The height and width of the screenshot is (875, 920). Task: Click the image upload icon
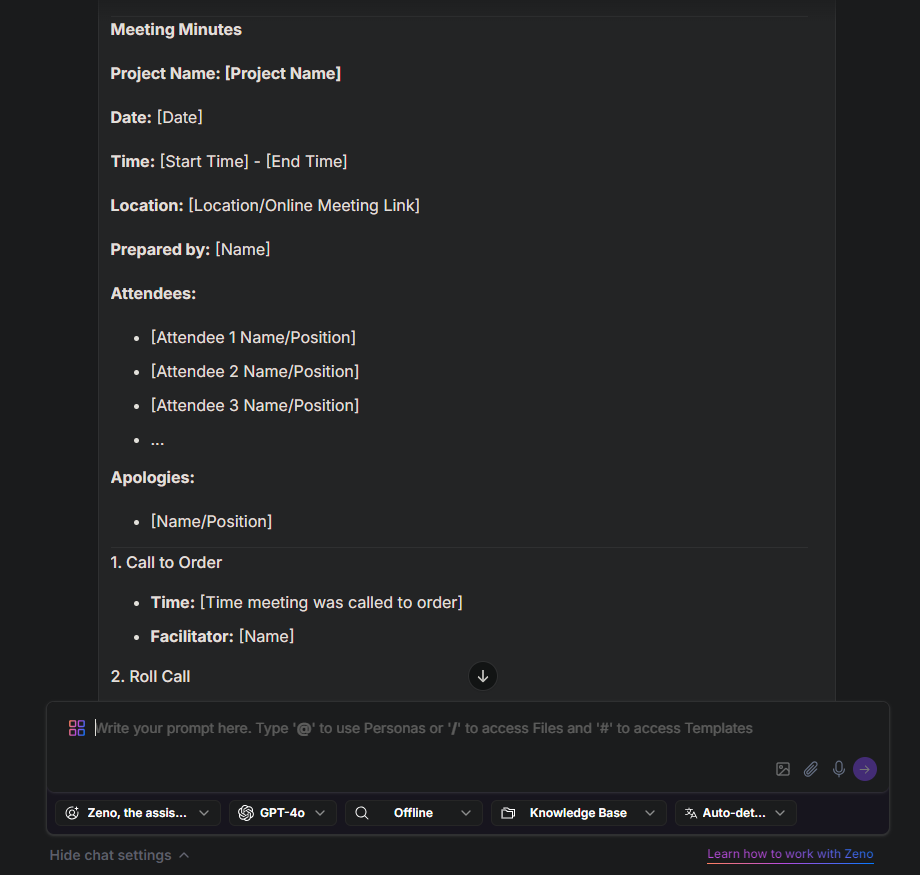[x=783, y=769]
